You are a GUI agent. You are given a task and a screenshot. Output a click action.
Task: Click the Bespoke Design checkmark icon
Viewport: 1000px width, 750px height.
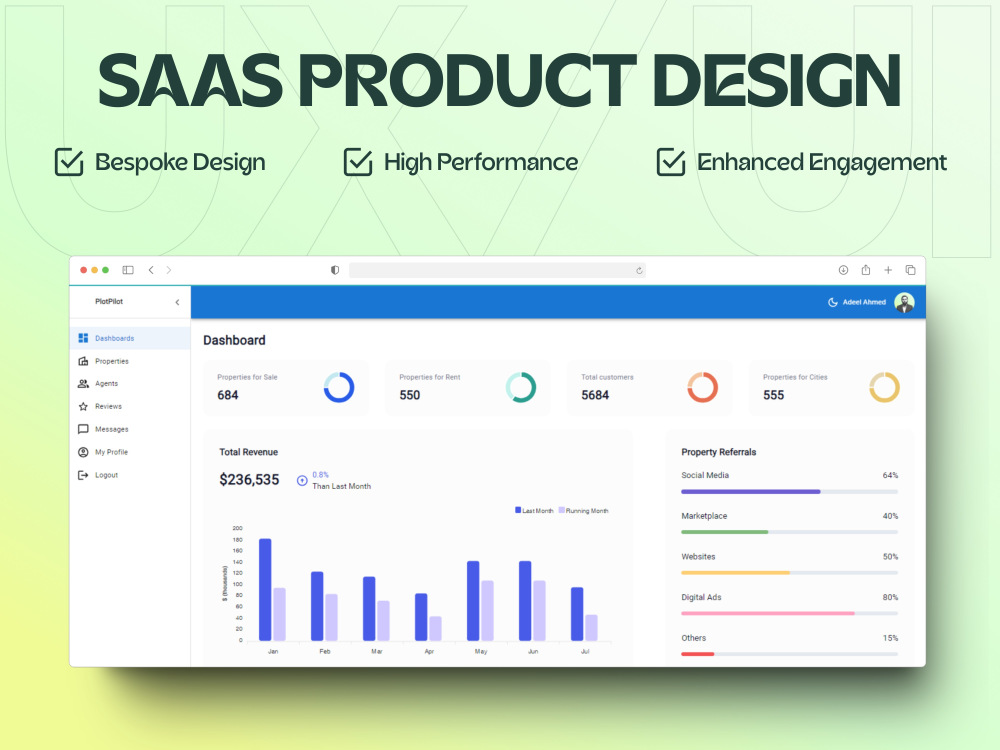69,162
